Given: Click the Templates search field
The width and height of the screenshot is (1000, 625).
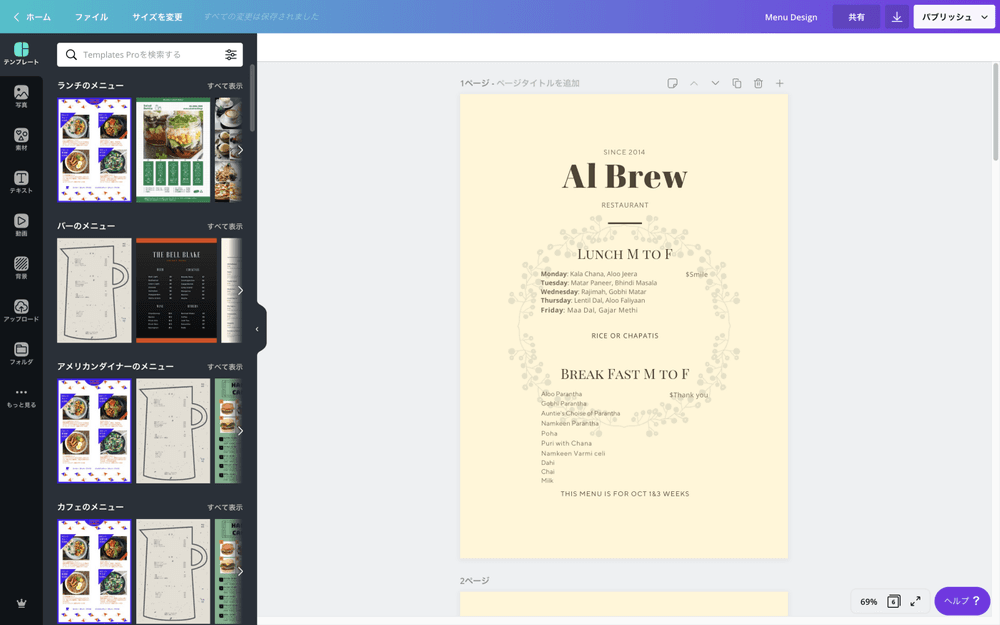Looking at the screenshot, I should [x=145, y=55].
